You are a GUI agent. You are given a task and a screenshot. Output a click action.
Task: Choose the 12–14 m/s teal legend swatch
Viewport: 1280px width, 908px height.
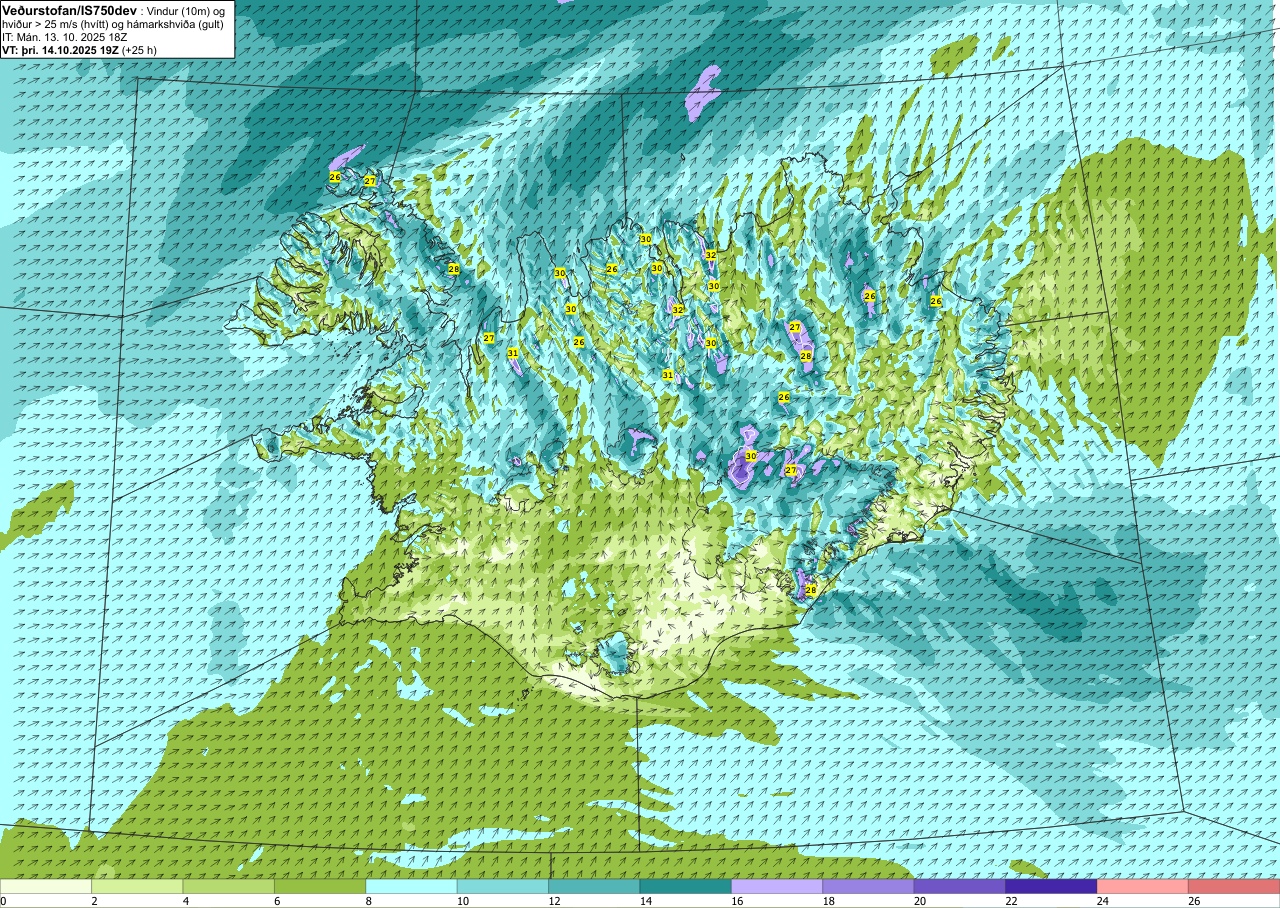(594, 886)
